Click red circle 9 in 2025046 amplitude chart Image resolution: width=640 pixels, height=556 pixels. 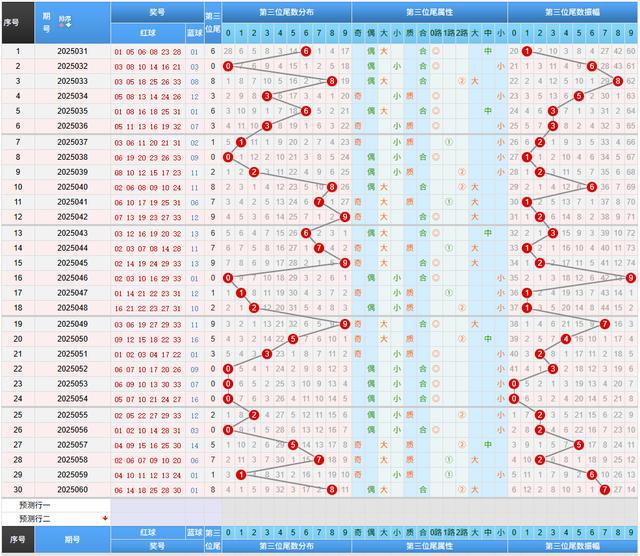631,278
